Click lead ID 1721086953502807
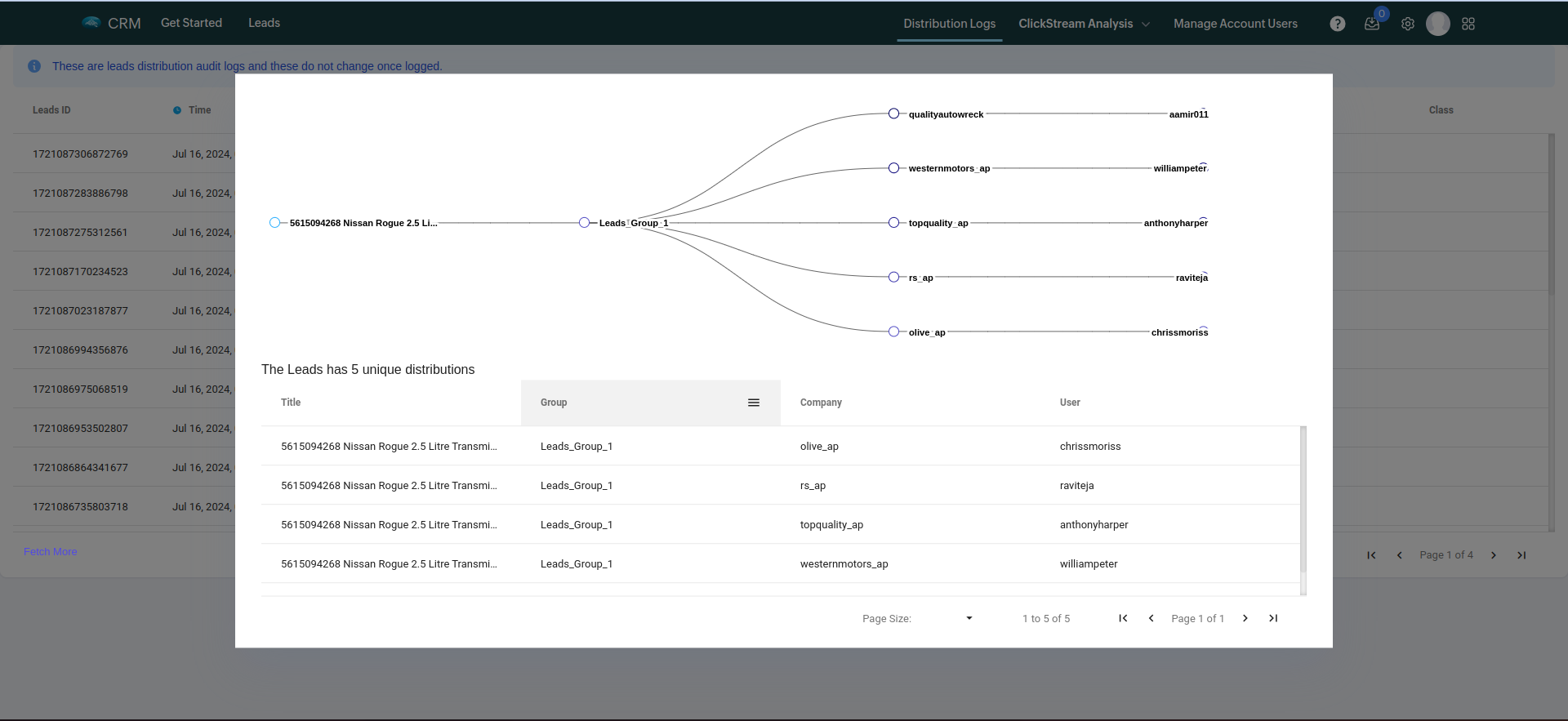 pos(80,429)
